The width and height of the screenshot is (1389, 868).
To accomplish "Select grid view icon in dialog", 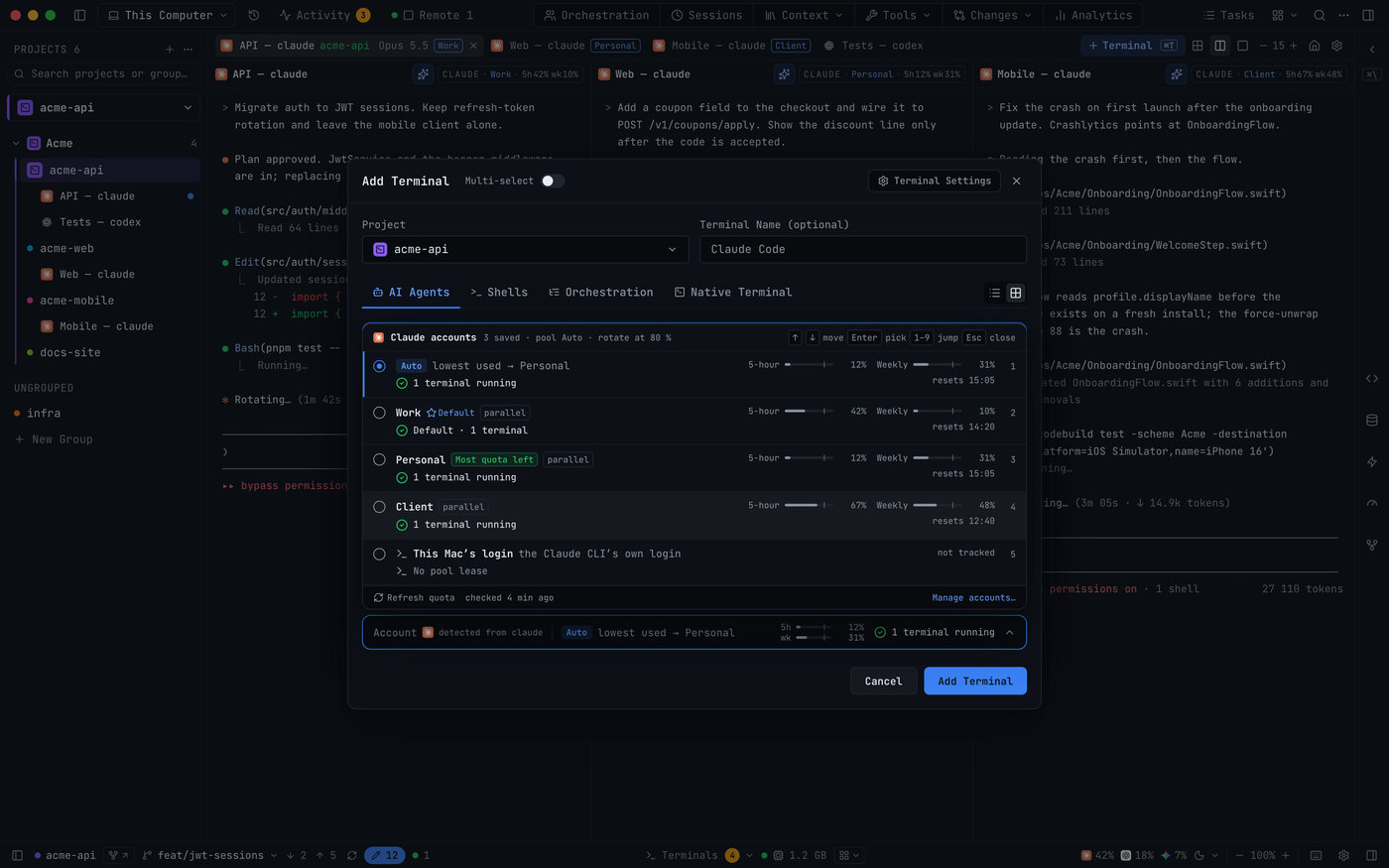I will click(x=1015, y=293).
